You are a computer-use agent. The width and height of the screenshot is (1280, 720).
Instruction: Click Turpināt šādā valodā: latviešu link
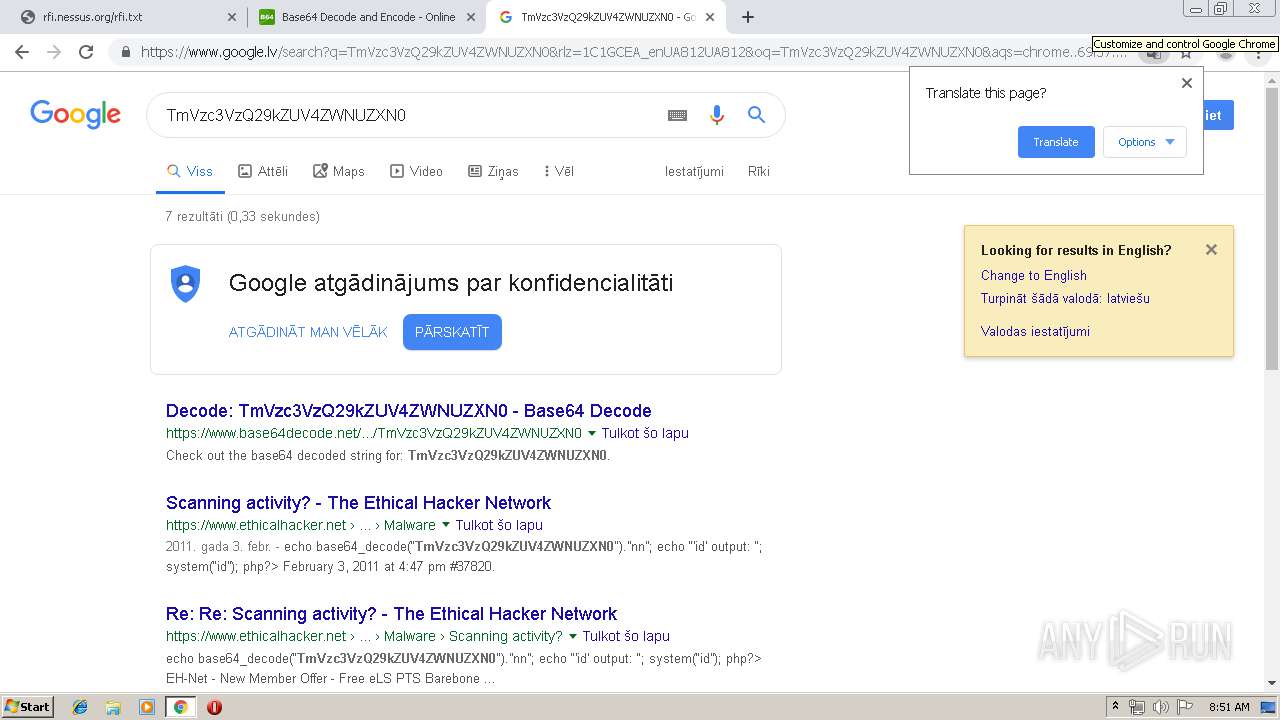point(1065,299)
